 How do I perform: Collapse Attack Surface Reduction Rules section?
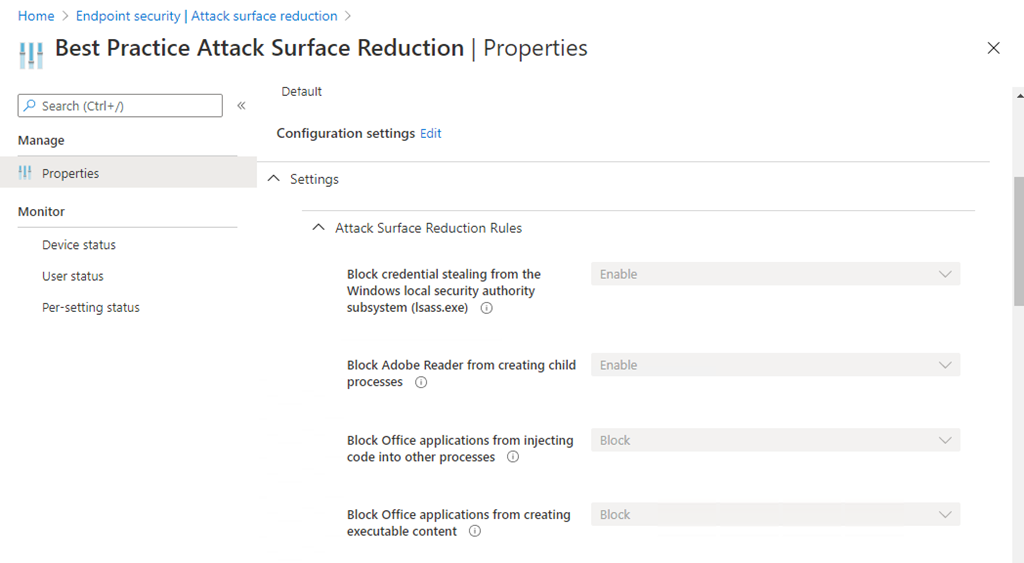tap(319, 228)
